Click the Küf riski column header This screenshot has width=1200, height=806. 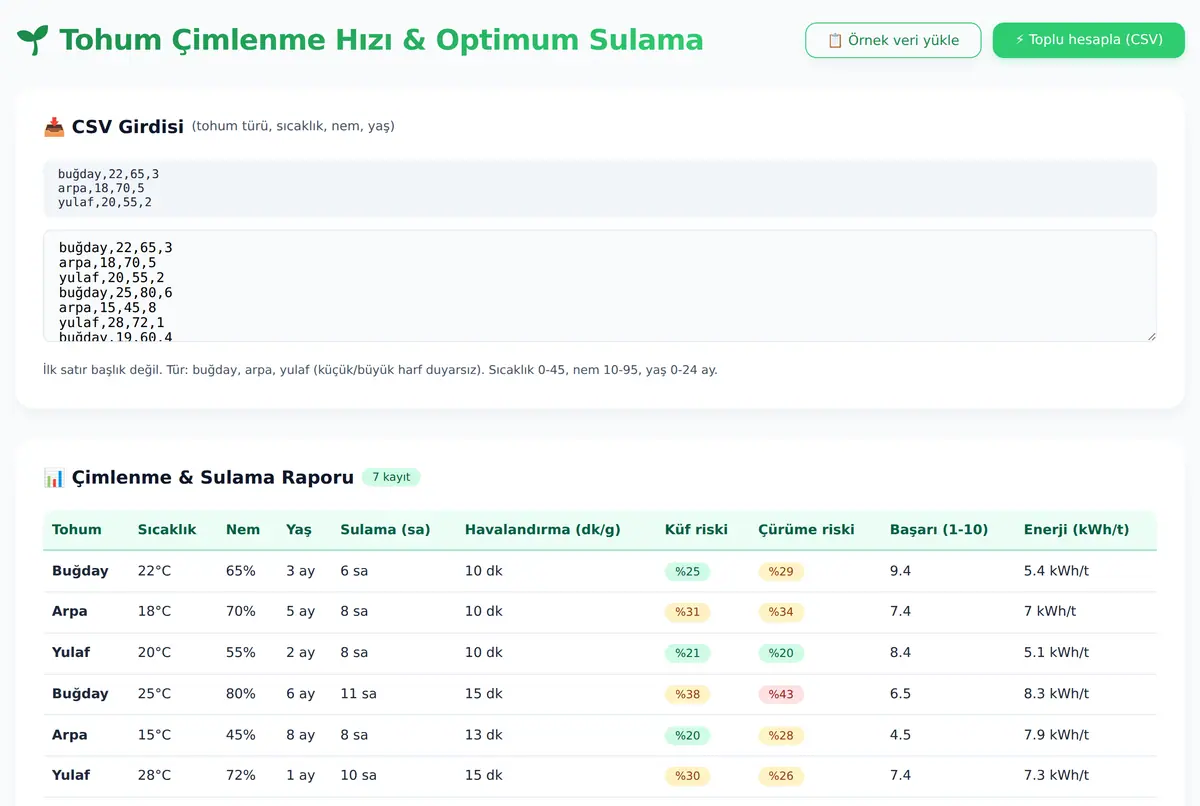(x=696, y=530)
